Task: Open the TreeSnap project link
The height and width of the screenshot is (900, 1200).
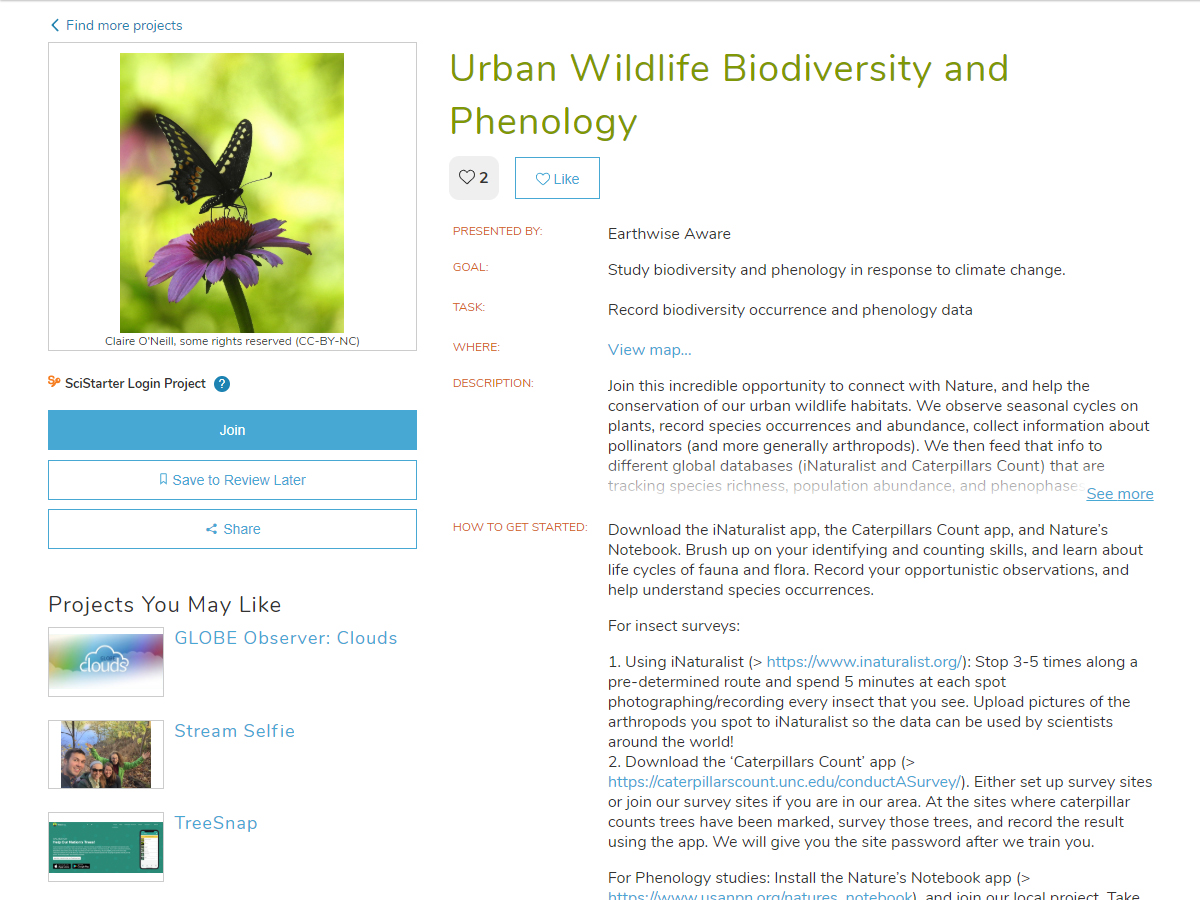Action: [216, 823]
